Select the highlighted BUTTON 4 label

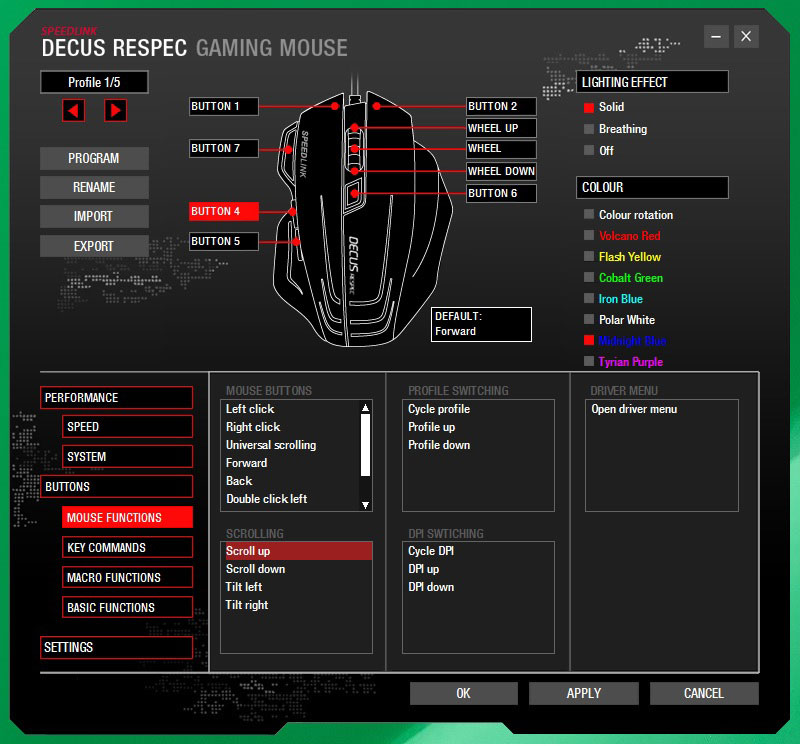[x=223, y=211]
